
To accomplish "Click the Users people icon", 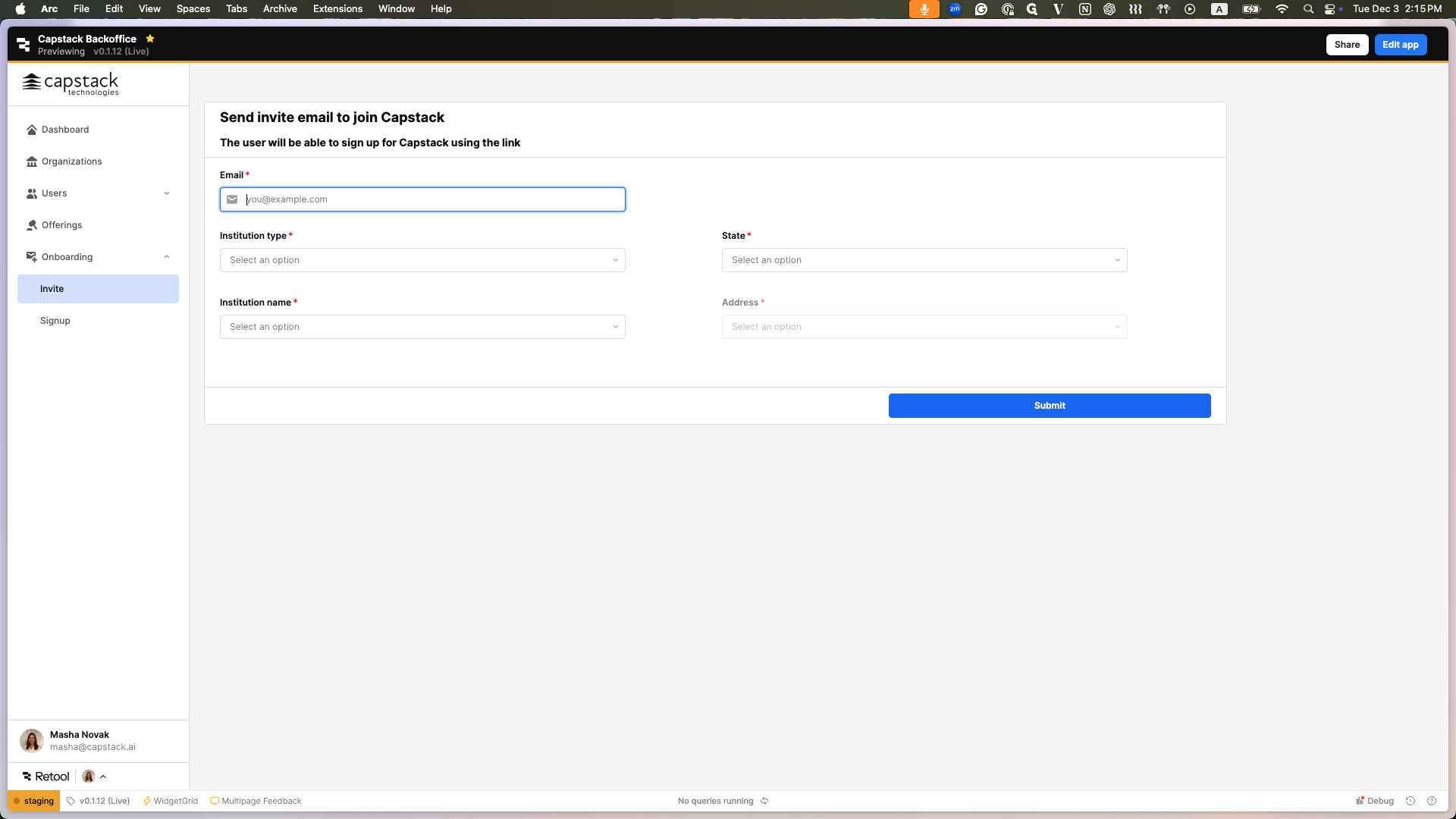I will pyautogui.click(x=32, y=193).
